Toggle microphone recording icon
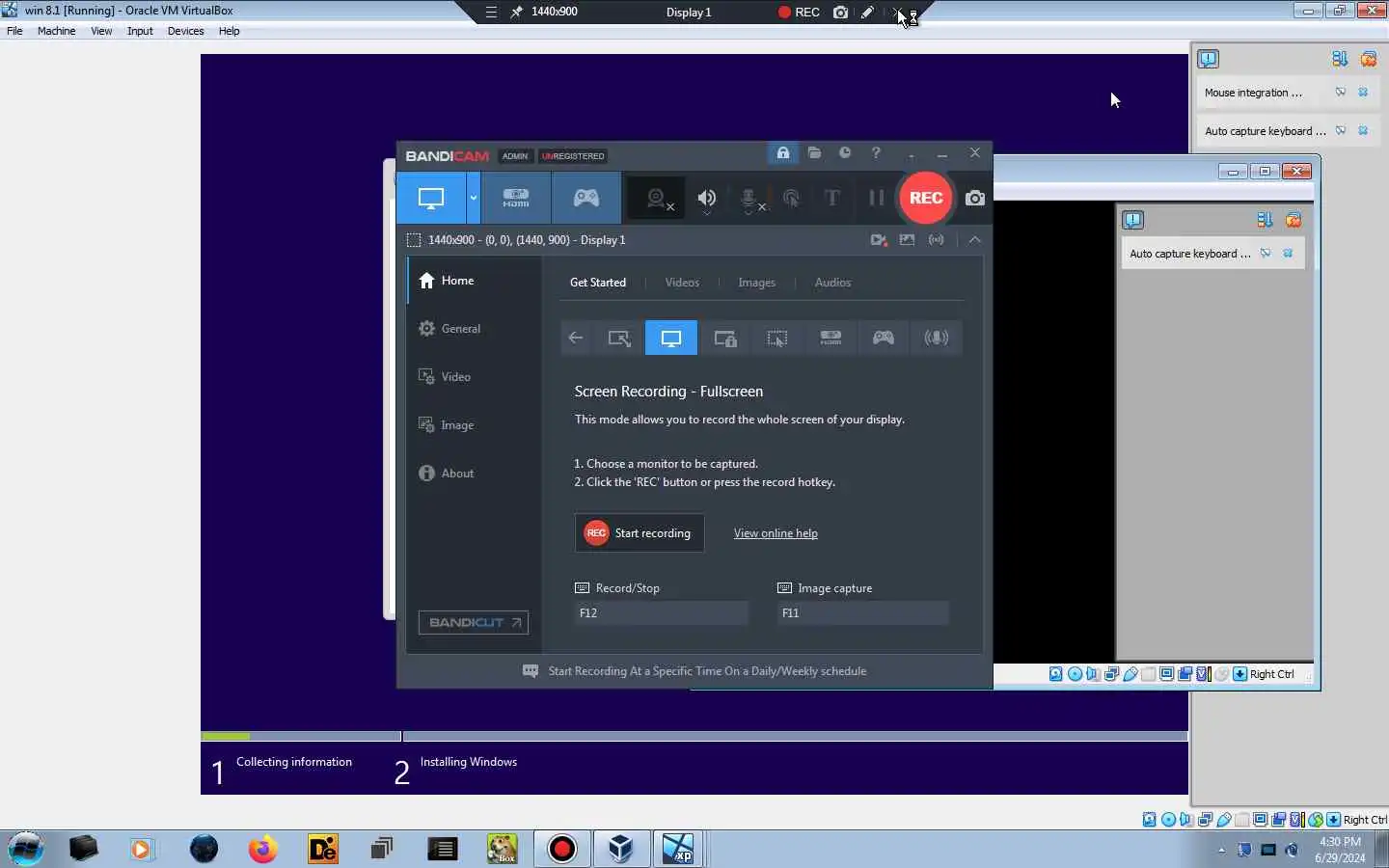 click(749, 199)
